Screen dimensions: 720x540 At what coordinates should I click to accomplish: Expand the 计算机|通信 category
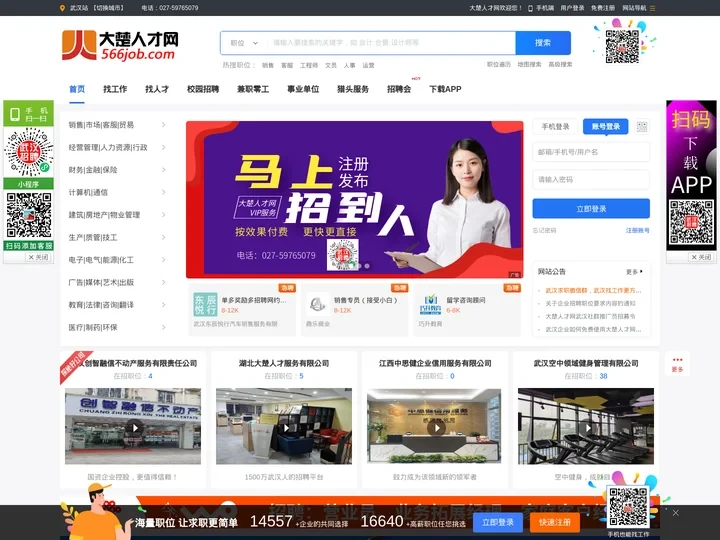click(x=118, y=192)
